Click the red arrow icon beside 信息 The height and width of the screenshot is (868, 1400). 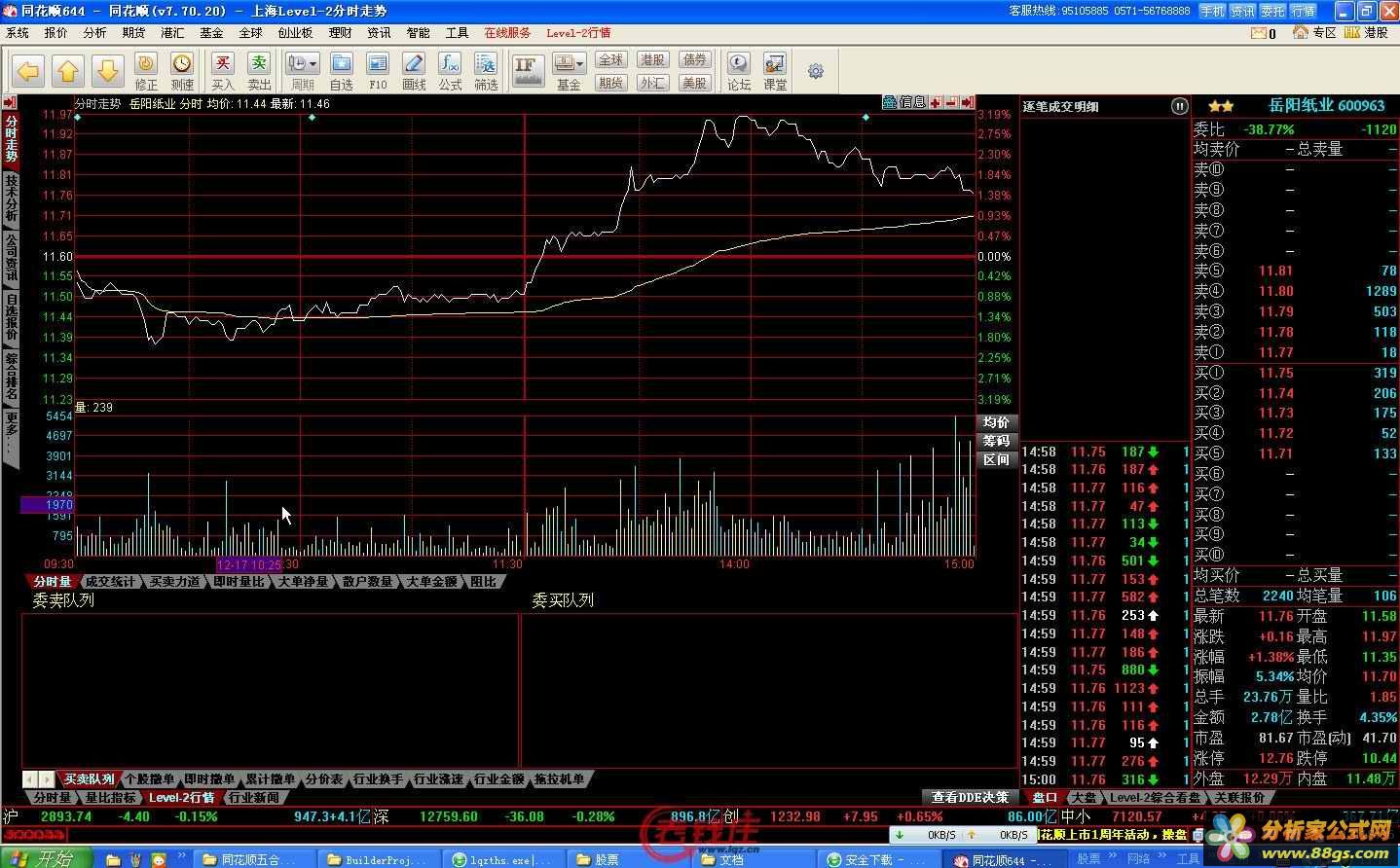pos(967,102)
